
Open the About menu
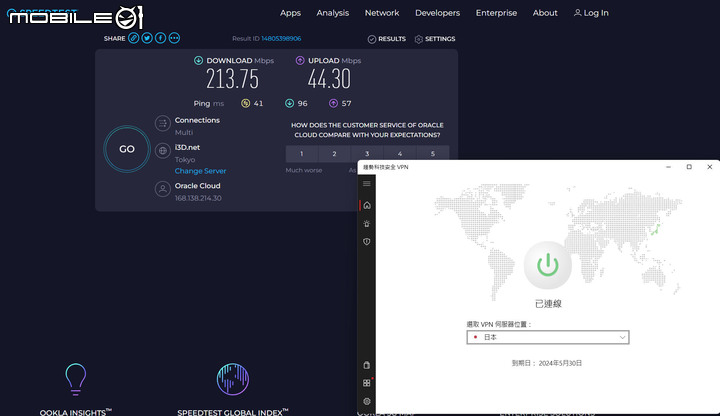click(x=545, y=13)
